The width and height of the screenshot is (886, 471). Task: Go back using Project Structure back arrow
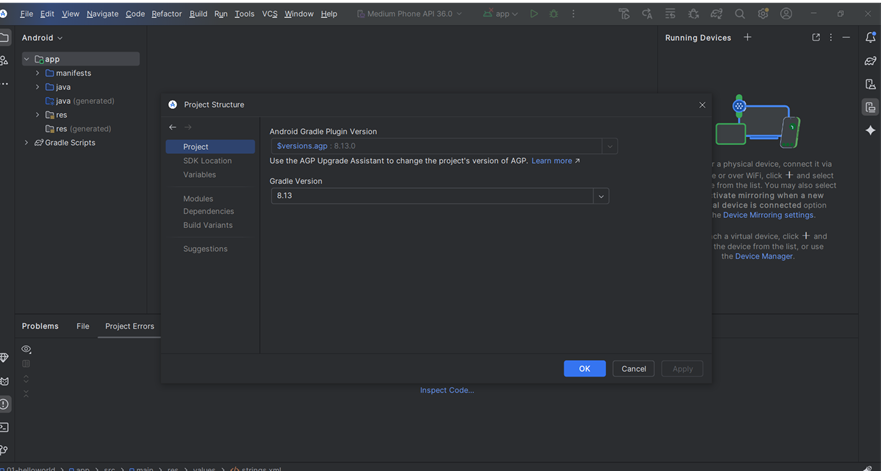[x=172, y=127]
